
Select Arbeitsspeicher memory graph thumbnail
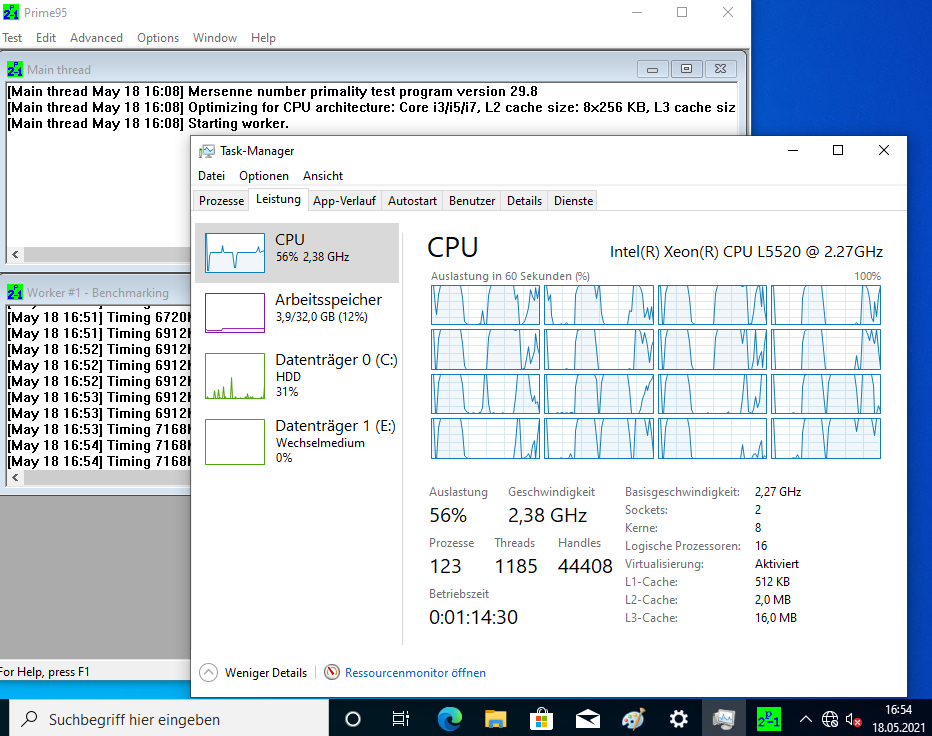click(235, 313)
